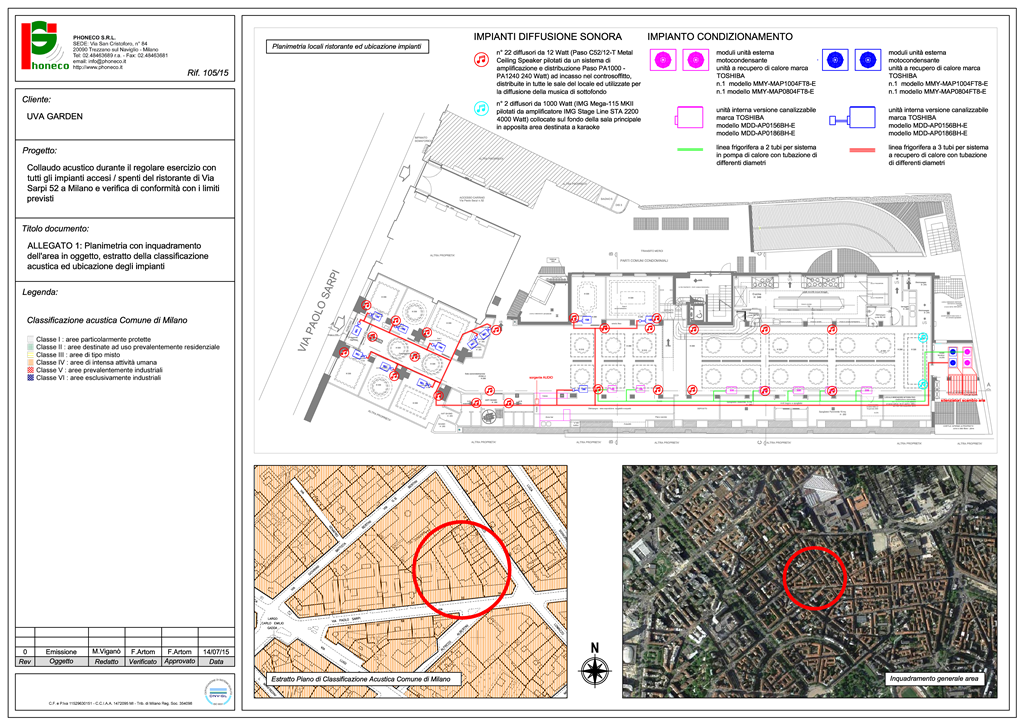Click the 'PHONECO S.R.L.' company name text

(x=96, y=38)
